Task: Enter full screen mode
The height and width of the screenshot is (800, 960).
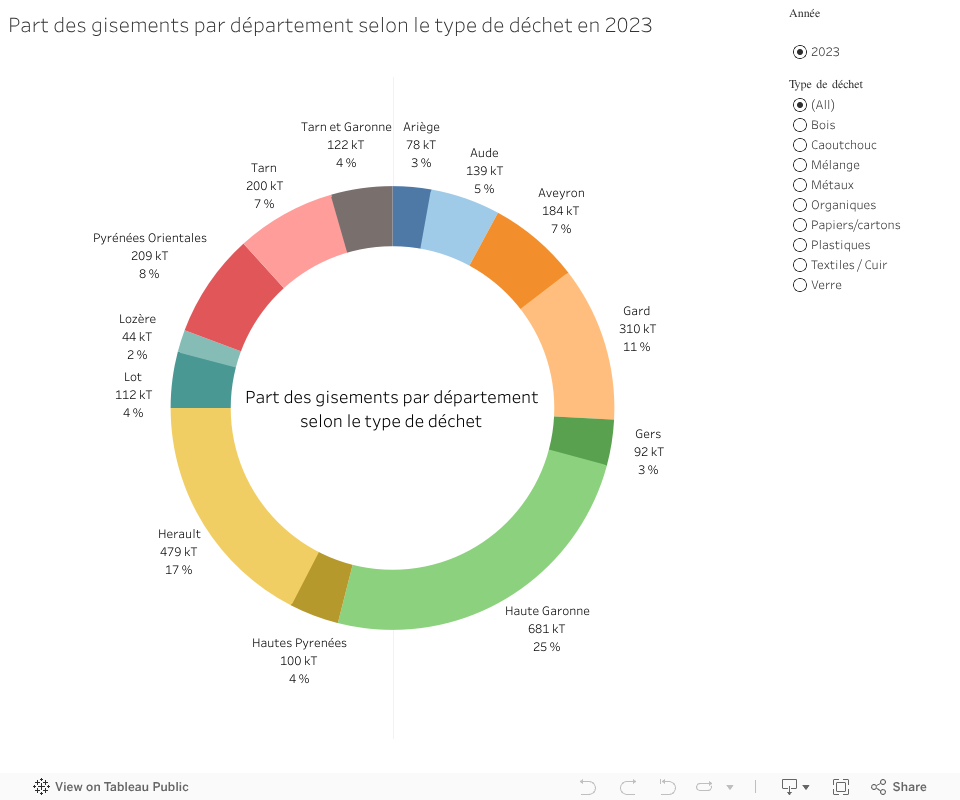Action: coord(841,787)
